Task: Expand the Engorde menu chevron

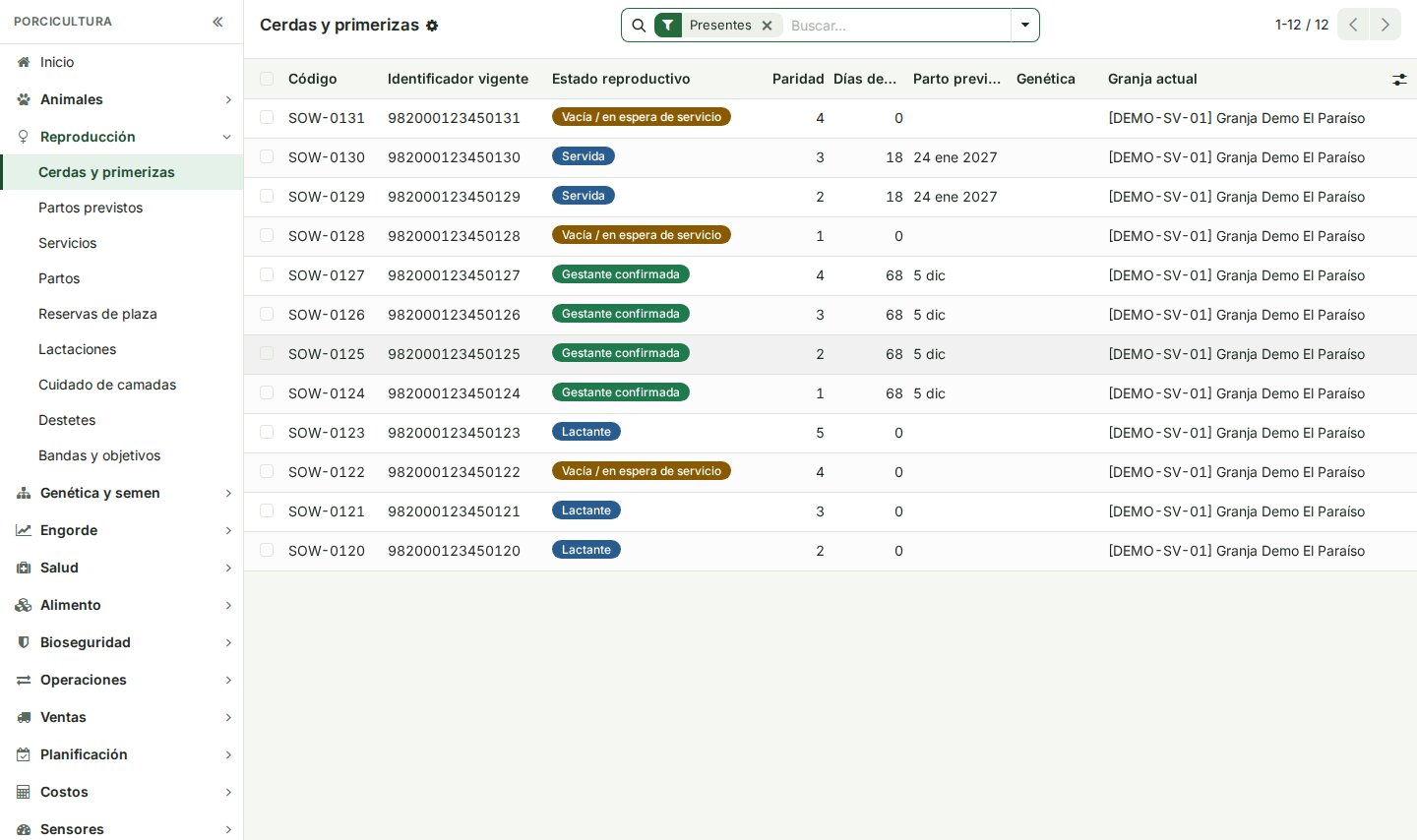Action: pyautogui.click(x=228, y=530)
